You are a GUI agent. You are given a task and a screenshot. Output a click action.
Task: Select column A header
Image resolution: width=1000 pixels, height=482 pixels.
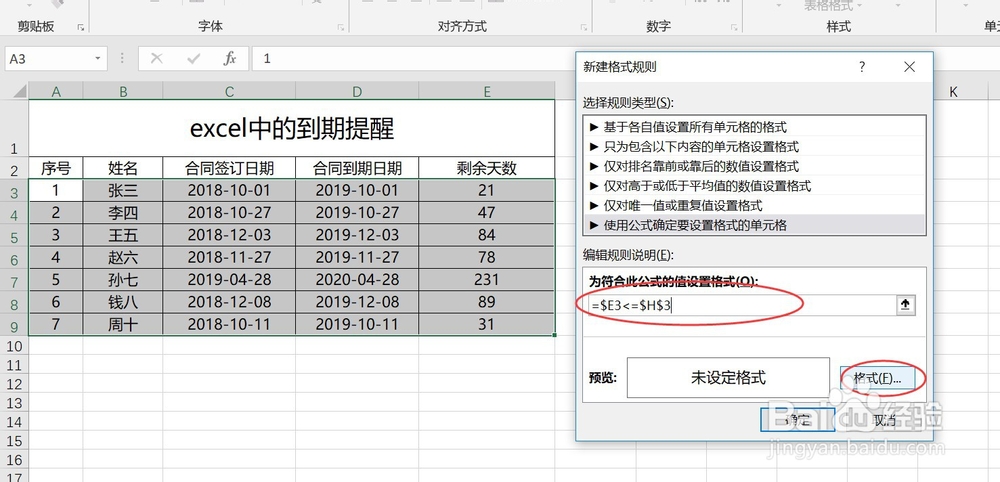56,92
